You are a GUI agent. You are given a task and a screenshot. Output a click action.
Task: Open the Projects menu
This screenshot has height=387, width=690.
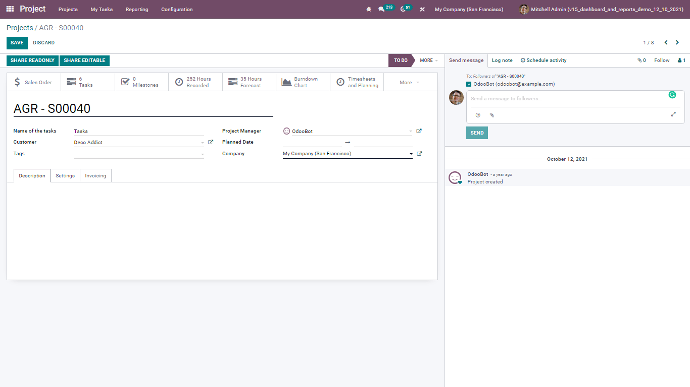68,9
